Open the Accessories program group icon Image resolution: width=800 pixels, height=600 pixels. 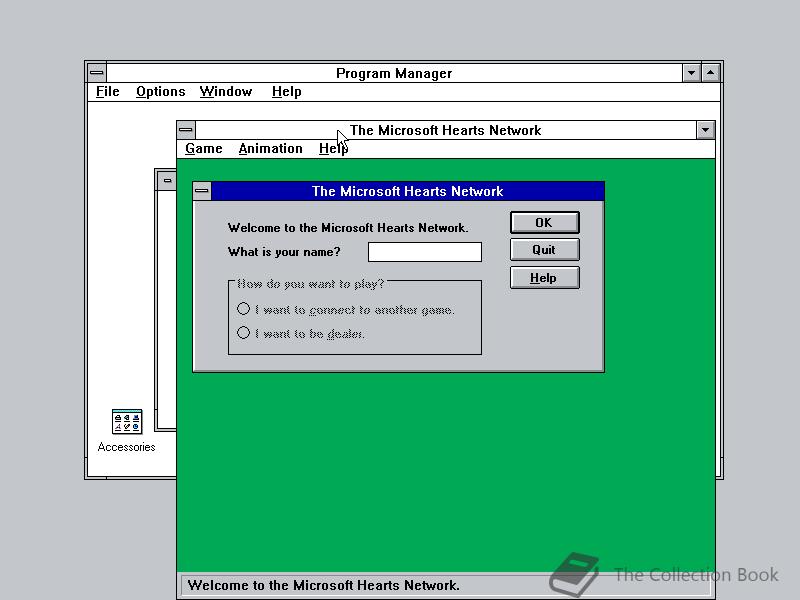(x=126, y=421)
